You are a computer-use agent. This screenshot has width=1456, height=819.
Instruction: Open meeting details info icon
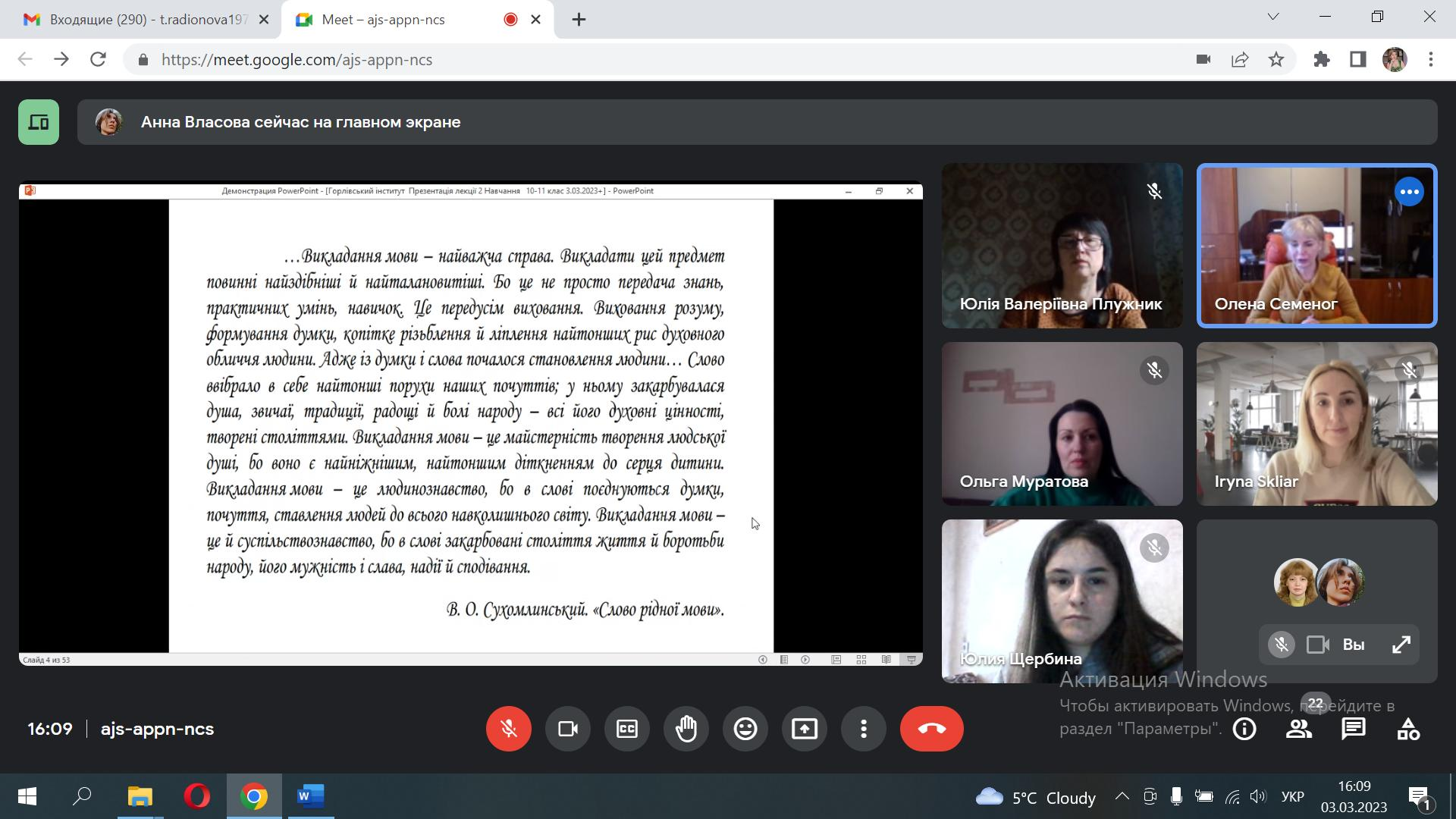pos(1244,730)
